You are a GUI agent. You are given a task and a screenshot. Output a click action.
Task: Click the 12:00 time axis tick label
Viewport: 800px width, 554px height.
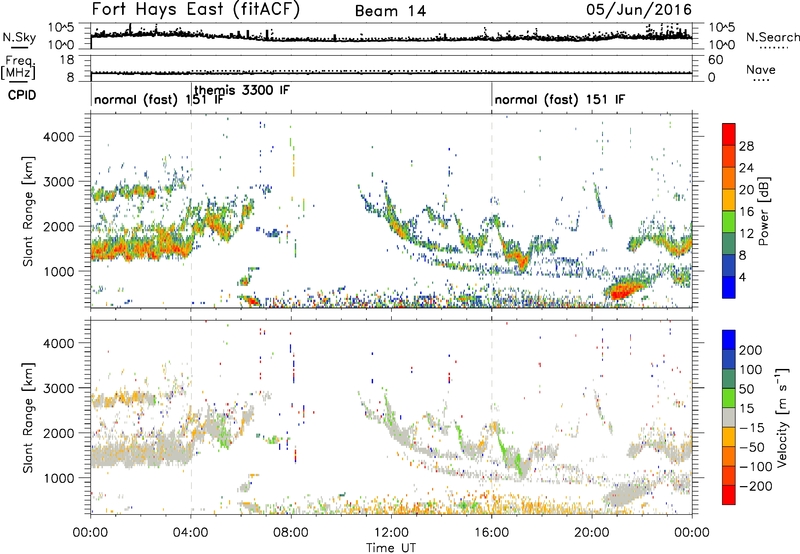(x=391, y=533)
